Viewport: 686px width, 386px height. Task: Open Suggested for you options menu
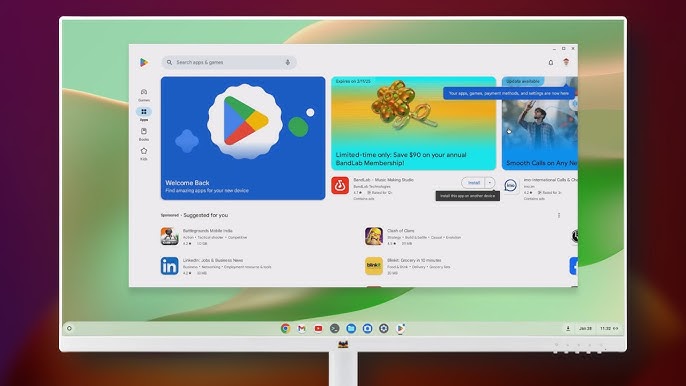(559, 215)
